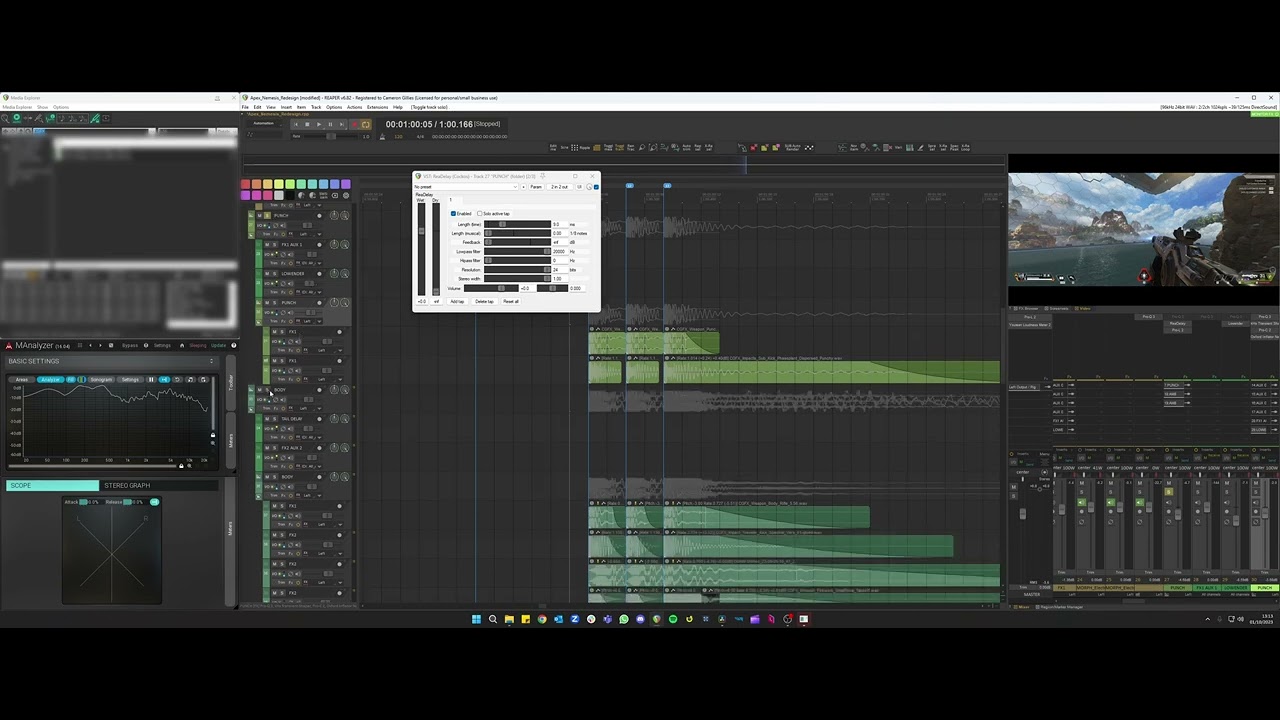Select the purple color swatch in top row
This screenshot has width=1280, height=720.
346,184
